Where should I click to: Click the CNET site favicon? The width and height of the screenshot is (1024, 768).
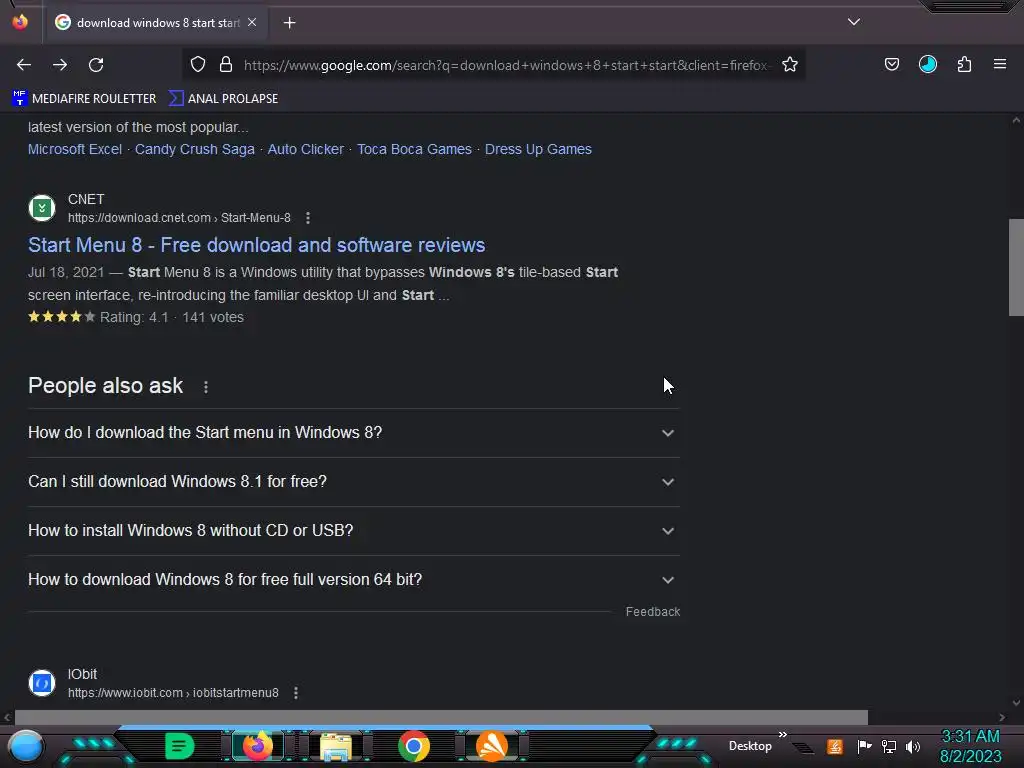point(42,208)
